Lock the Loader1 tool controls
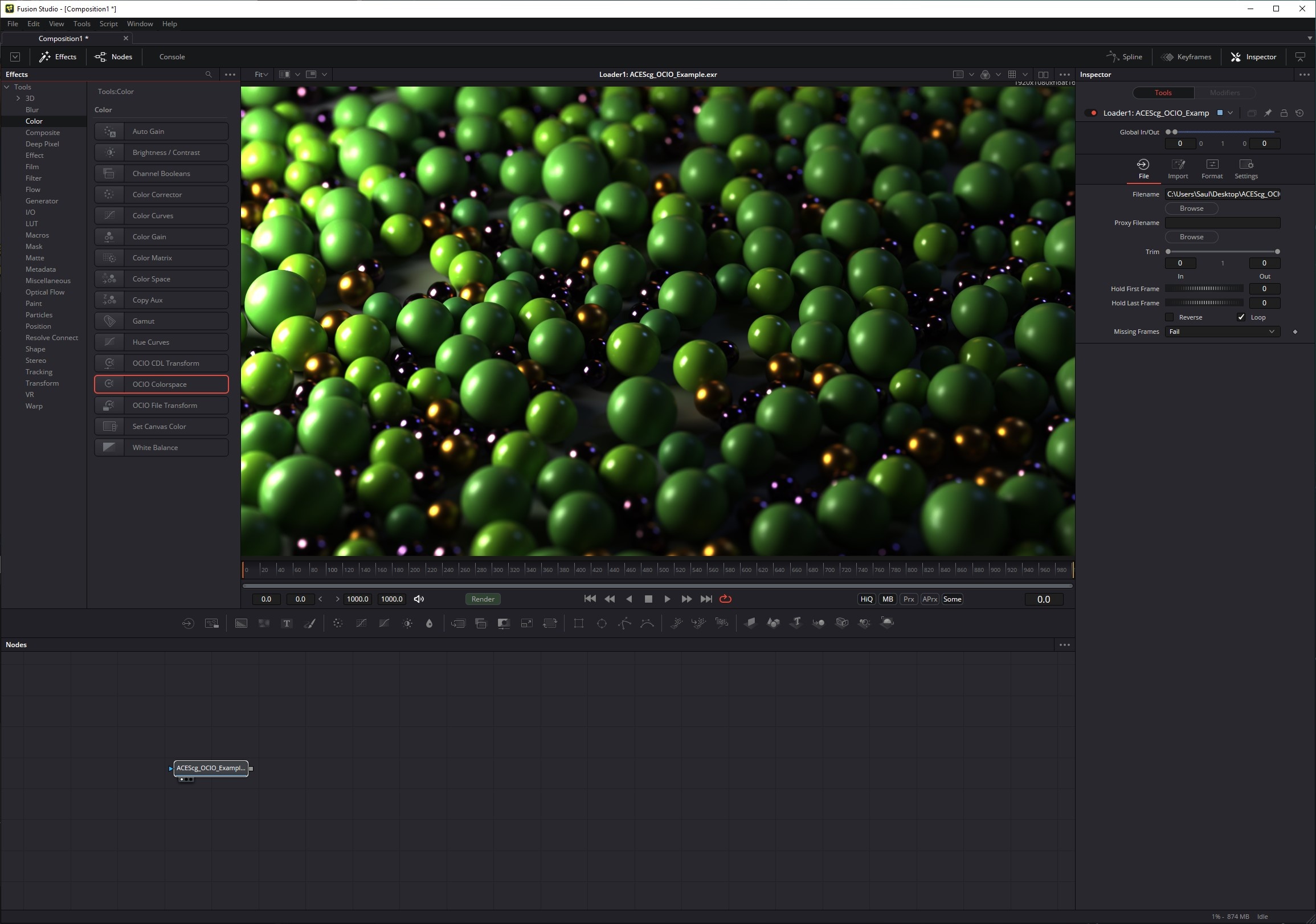 coord(1284,113)
